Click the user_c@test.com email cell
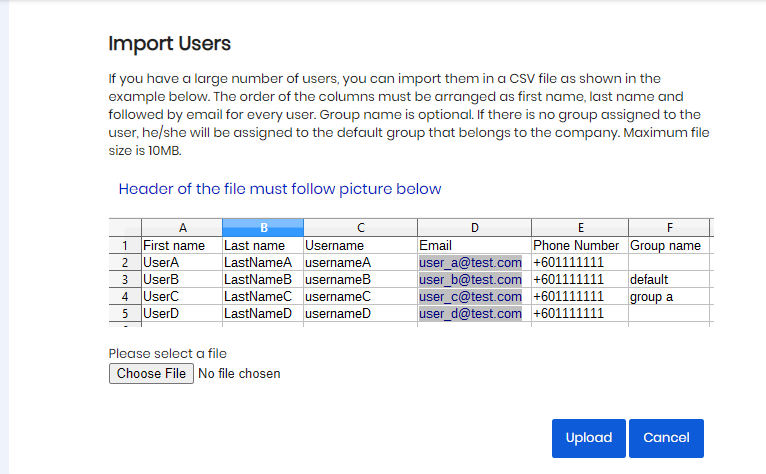The width and height of the screenshot is (766, 474). (470, 297)
